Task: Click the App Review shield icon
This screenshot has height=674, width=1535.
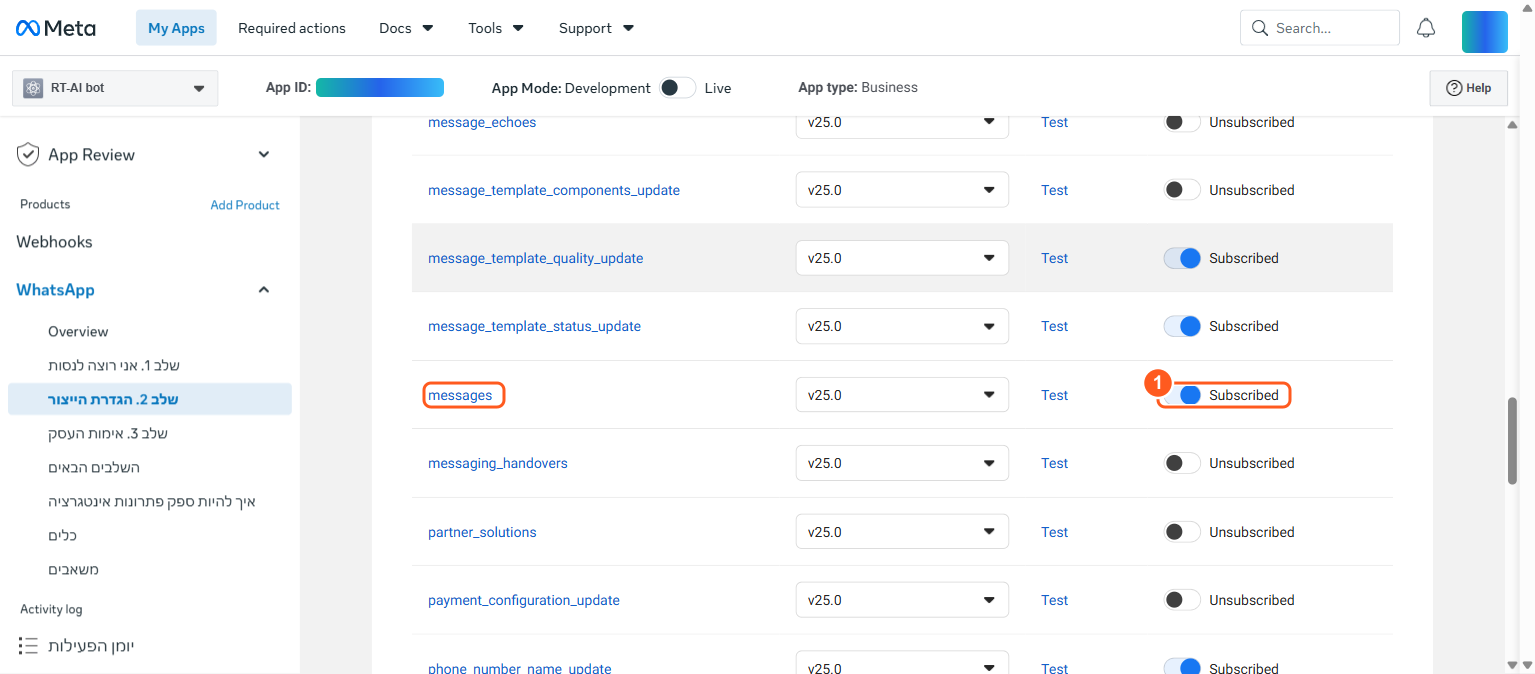Action: (x=27, y=155)
